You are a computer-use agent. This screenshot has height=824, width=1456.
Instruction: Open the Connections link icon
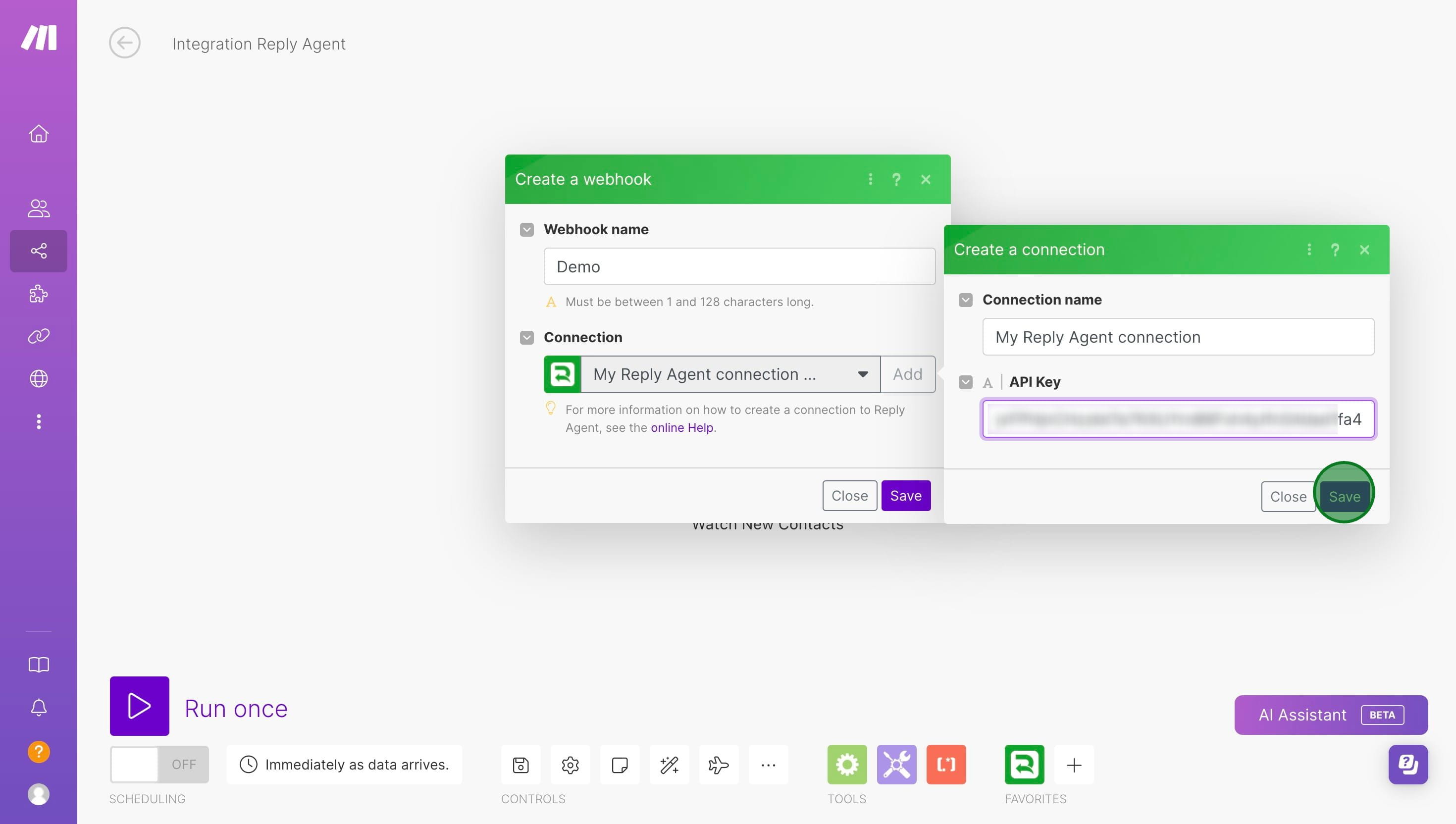pos(39,336)
